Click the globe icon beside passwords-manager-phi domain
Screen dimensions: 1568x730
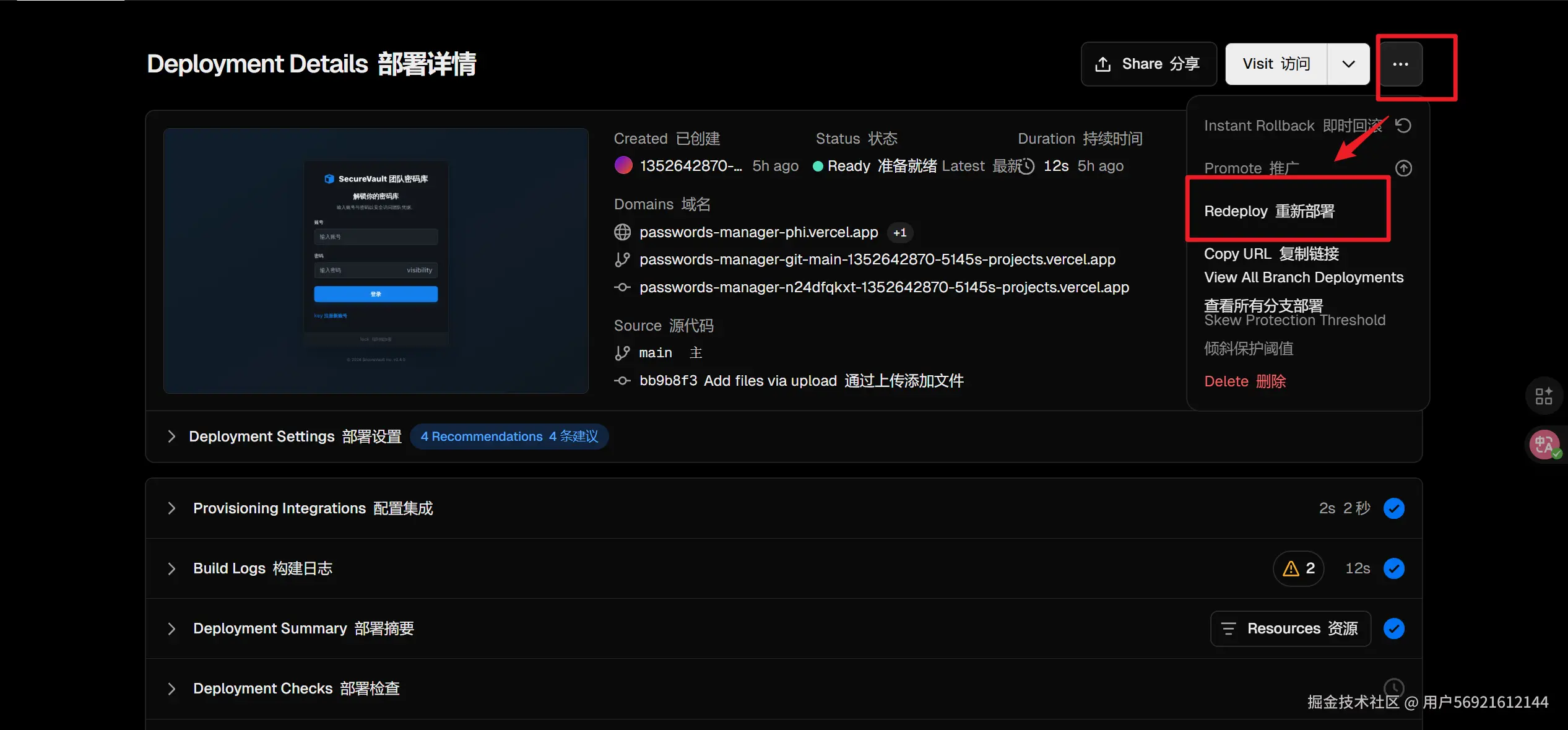pyautogui.click(x=622, y=232)
